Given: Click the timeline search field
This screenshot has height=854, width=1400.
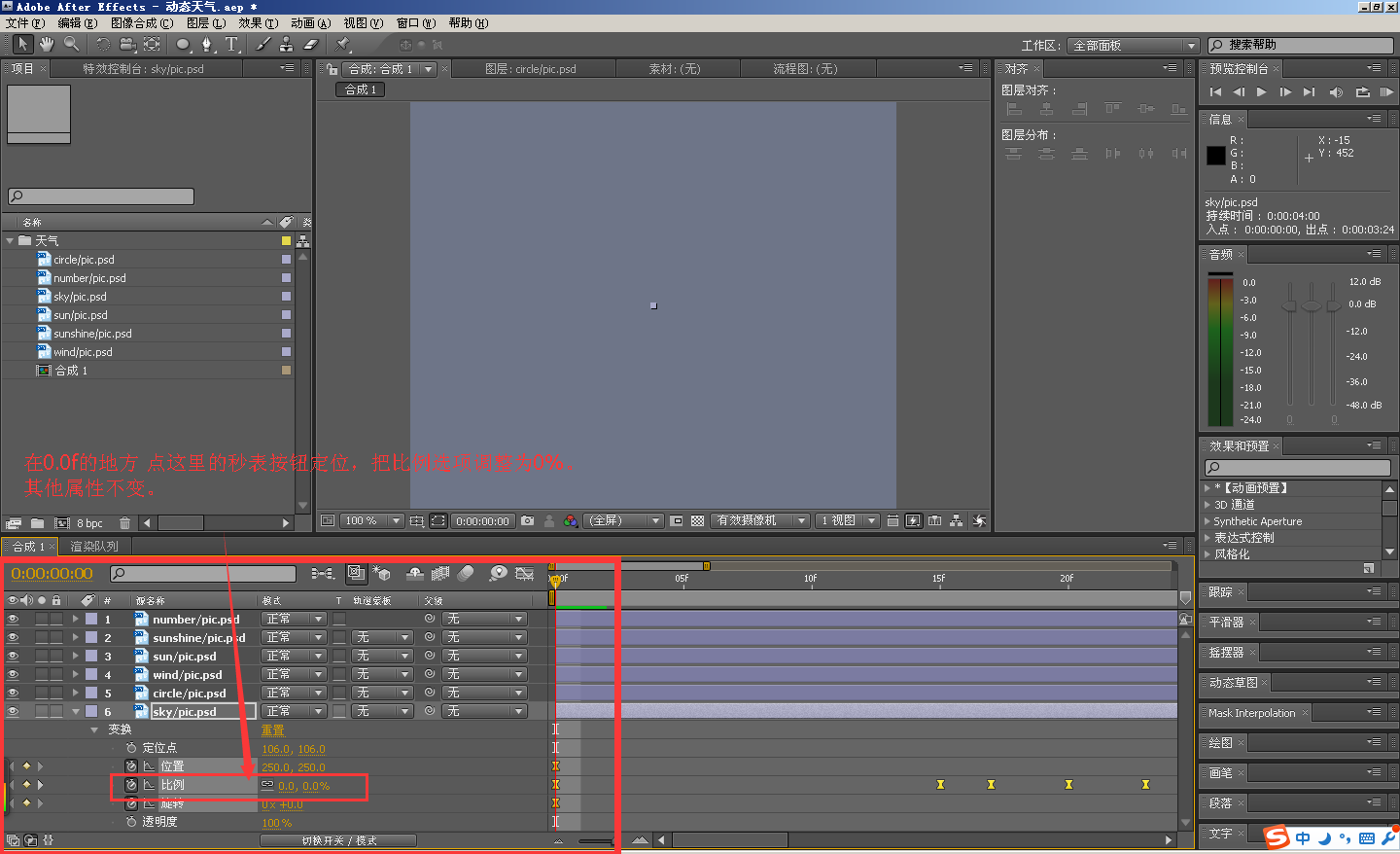Looking at the screenshot, I should click(x=202, y=574).
